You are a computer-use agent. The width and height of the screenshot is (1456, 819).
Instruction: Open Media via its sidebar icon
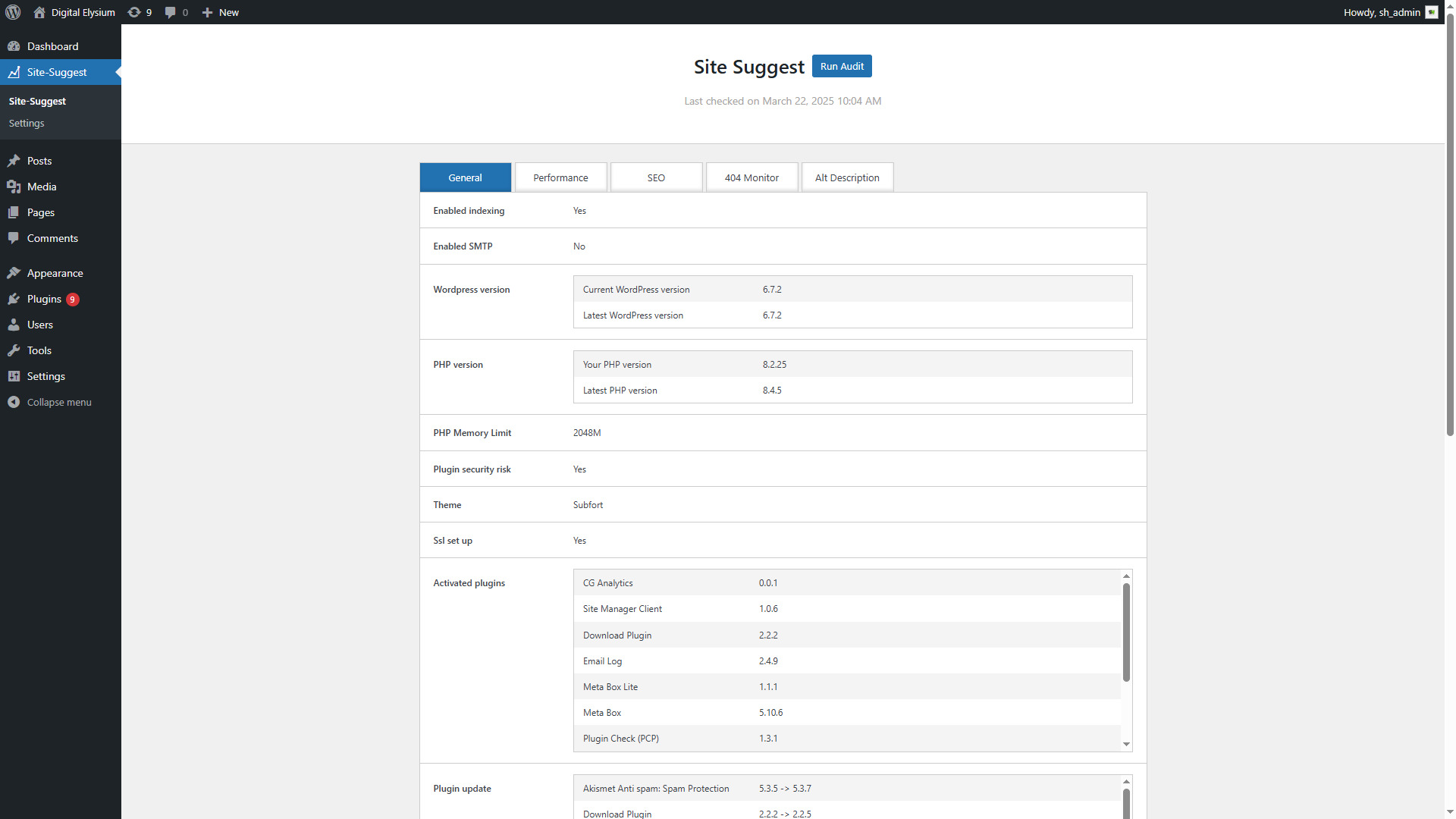click(x=14, y=187)
